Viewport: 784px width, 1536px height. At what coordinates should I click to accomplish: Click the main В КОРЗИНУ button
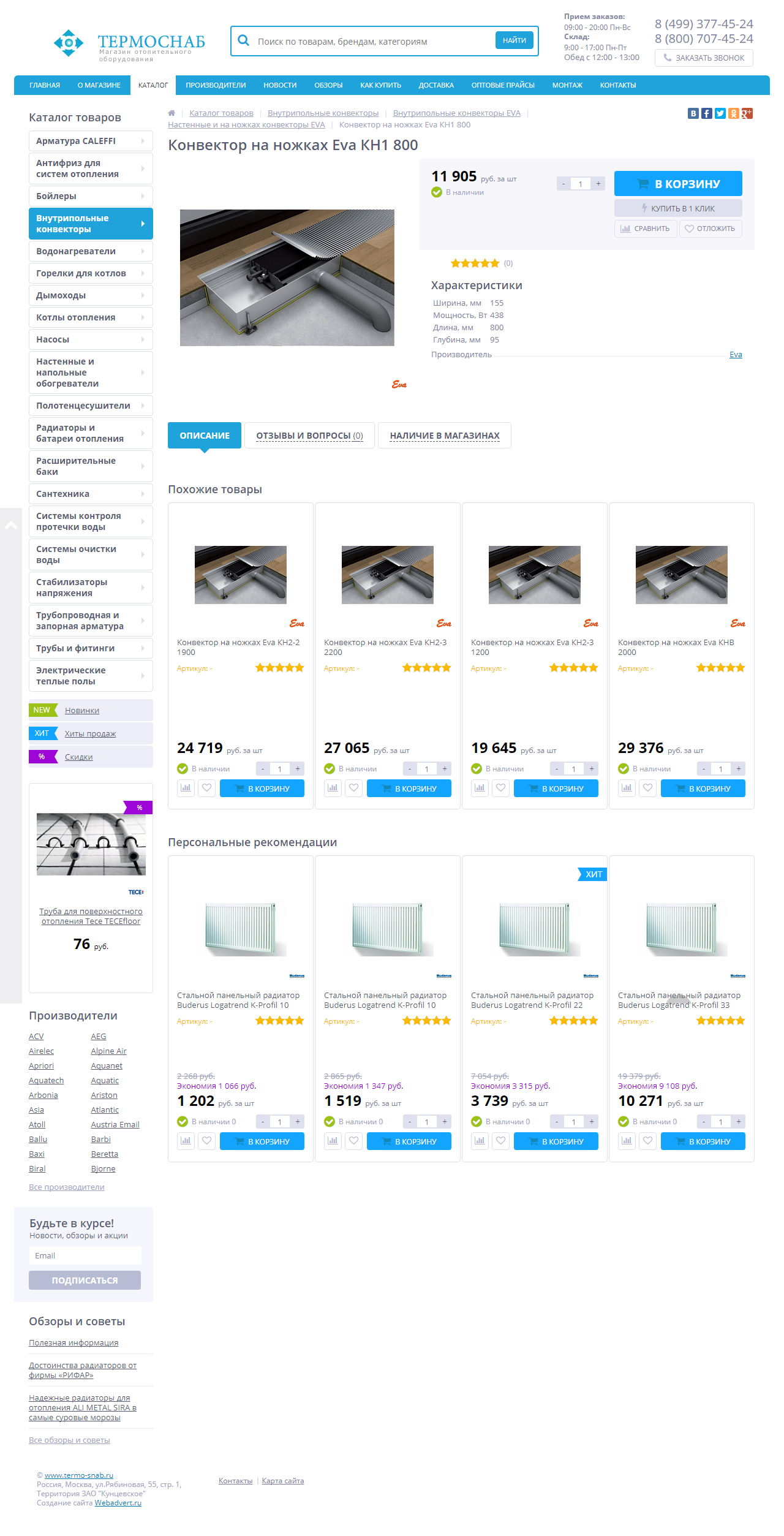tap(678, 184)
